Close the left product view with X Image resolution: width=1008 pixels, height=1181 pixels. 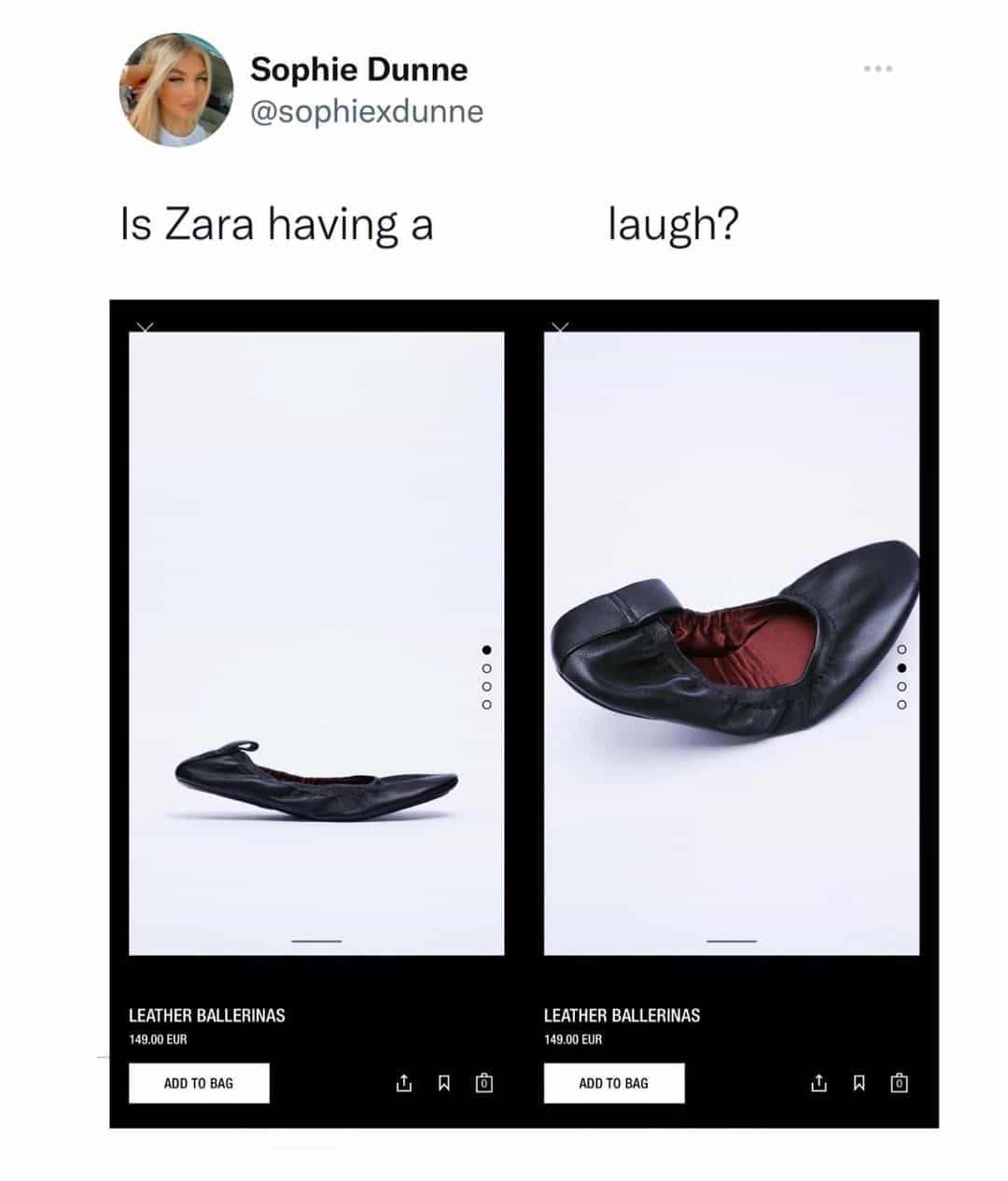(x=145, y=327)
